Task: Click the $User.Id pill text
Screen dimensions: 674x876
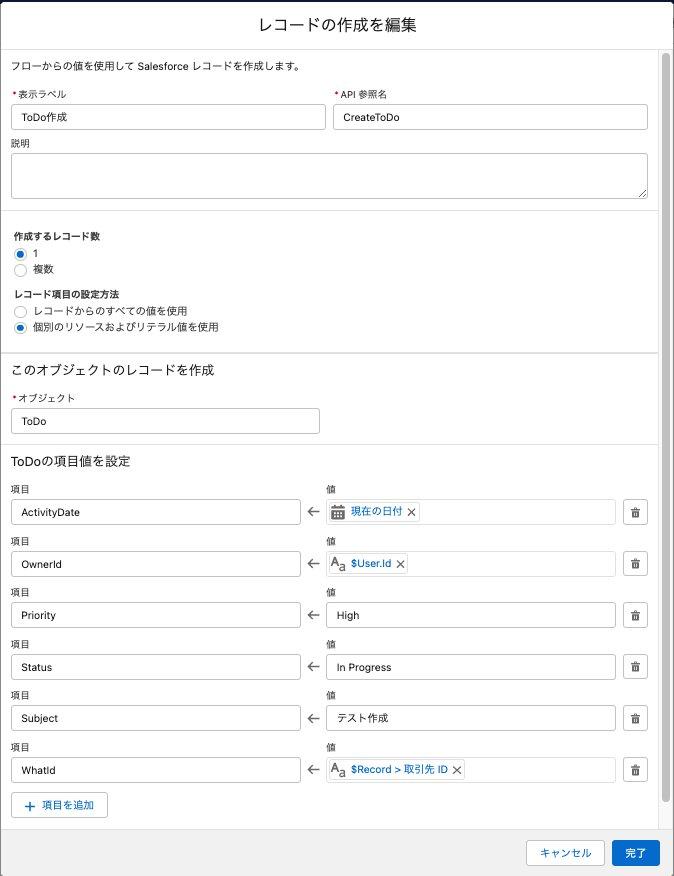Action: click(371, 564)
